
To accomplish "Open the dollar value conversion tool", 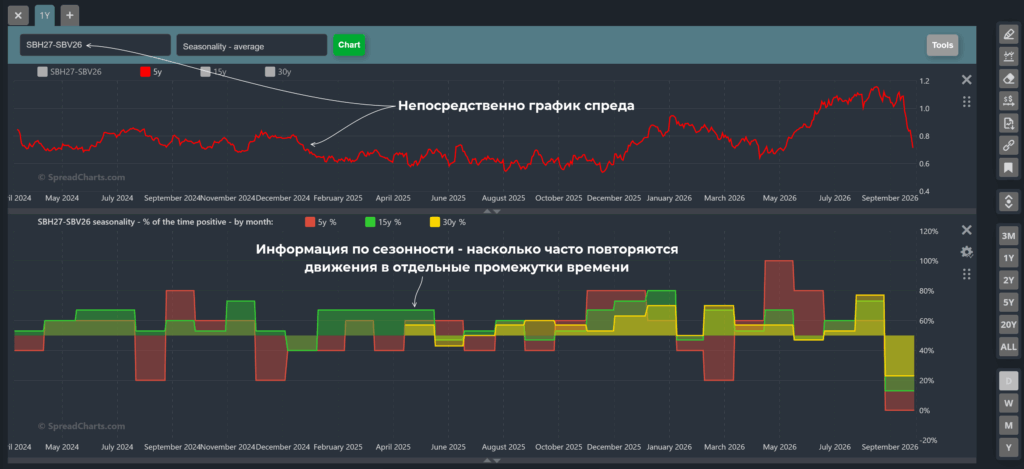I will coord(1008,101).
